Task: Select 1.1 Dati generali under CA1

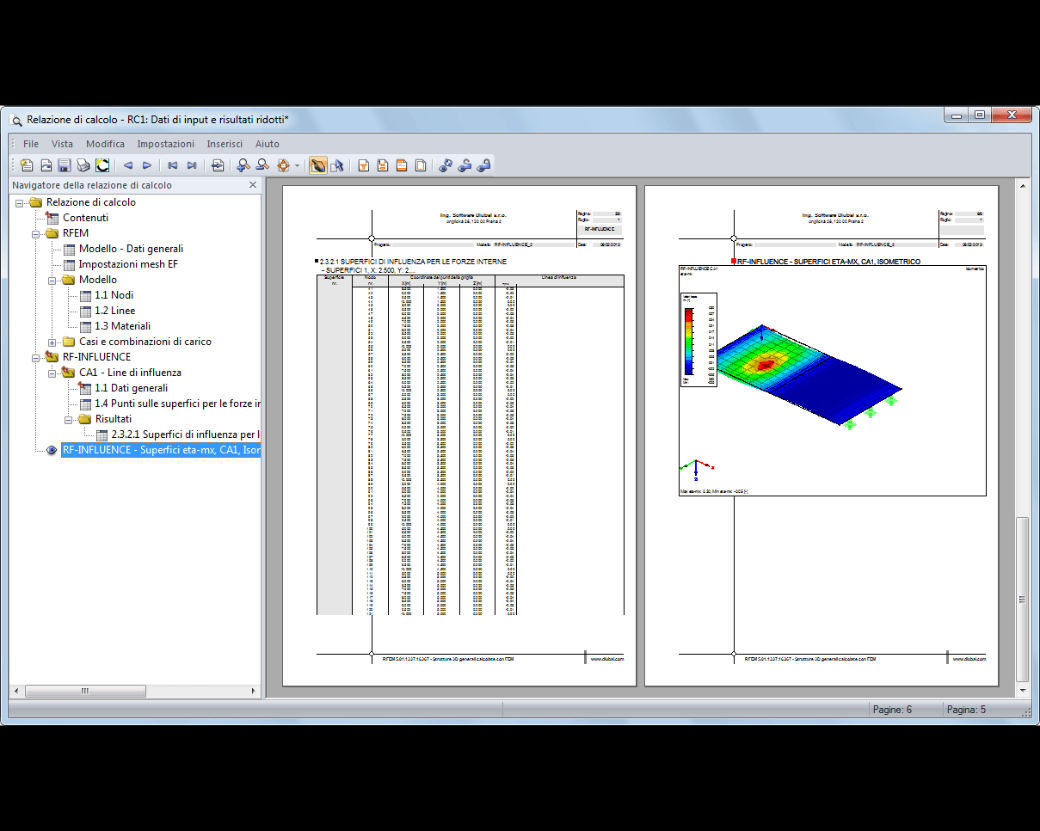Action: (x=131, y=388)
